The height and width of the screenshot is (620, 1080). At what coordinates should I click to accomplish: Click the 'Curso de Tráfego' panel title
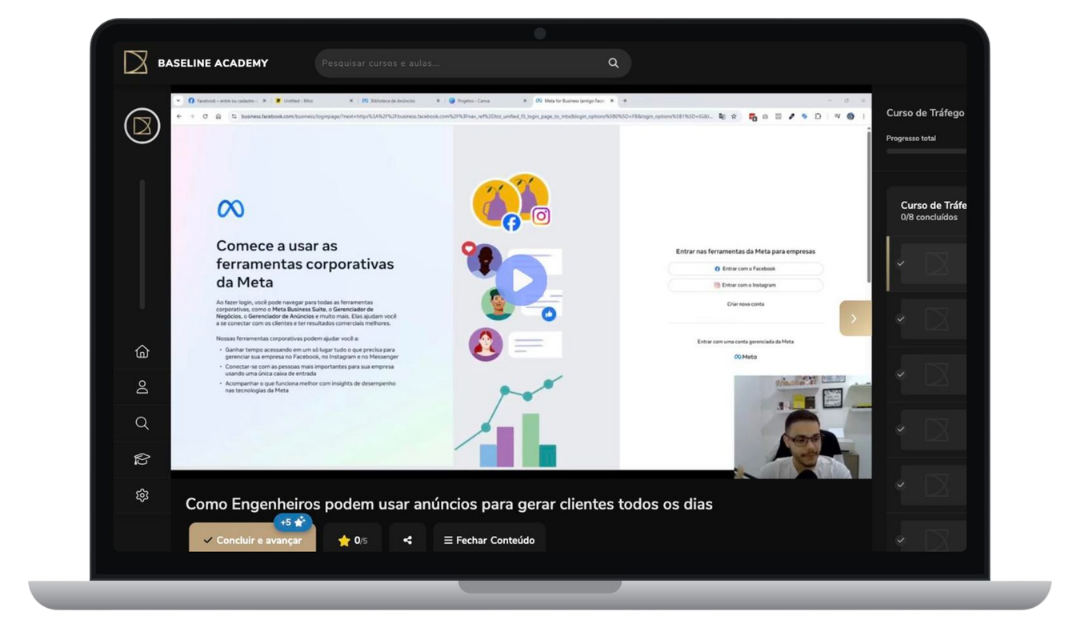925,113
